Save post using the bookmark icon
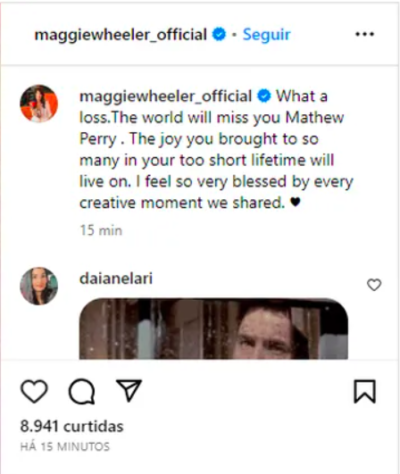 [x=365, y=391]
